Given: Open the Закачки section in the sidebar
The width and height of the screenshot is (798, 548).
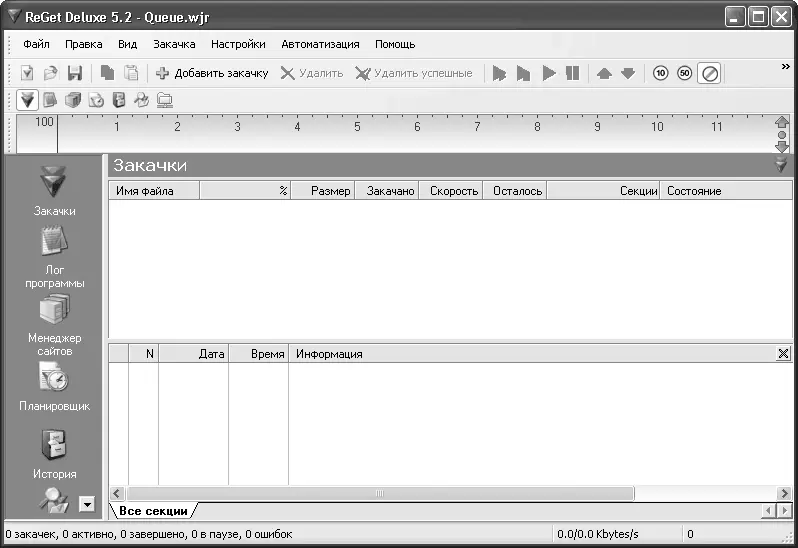Looking at the screenshot, I should 54,189.
